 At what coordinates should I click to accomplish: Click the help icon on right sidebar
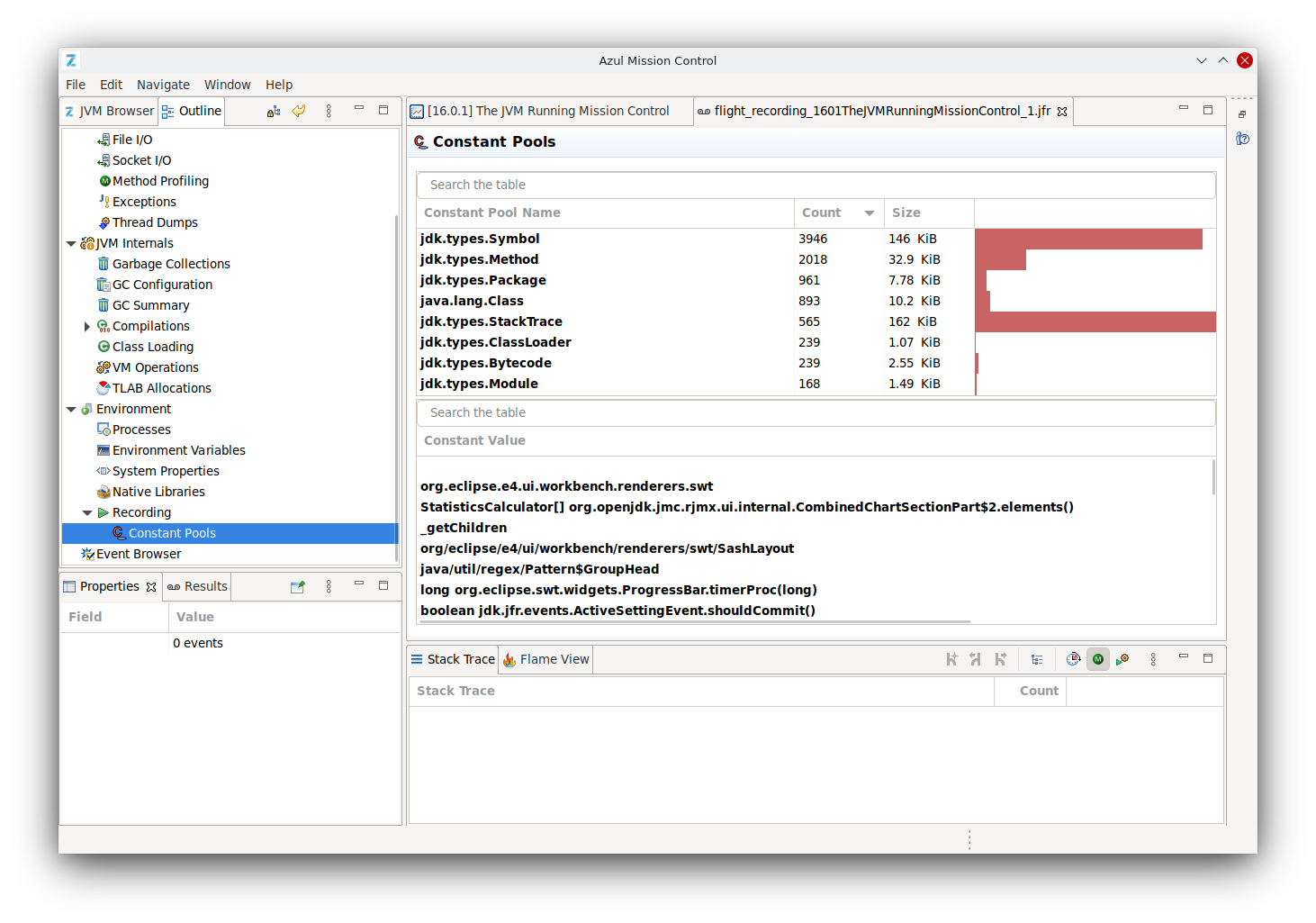coord(1243,139)
